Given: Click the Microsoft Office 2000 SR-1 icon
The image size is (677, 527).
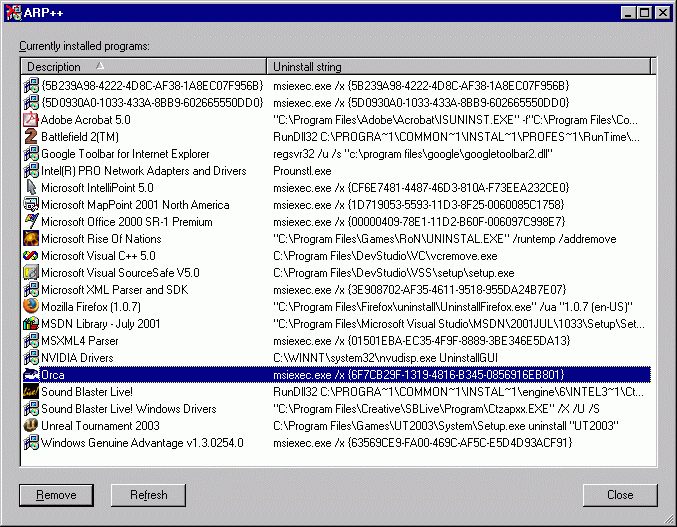Looking at the screenshot, I should coord(31,221).
